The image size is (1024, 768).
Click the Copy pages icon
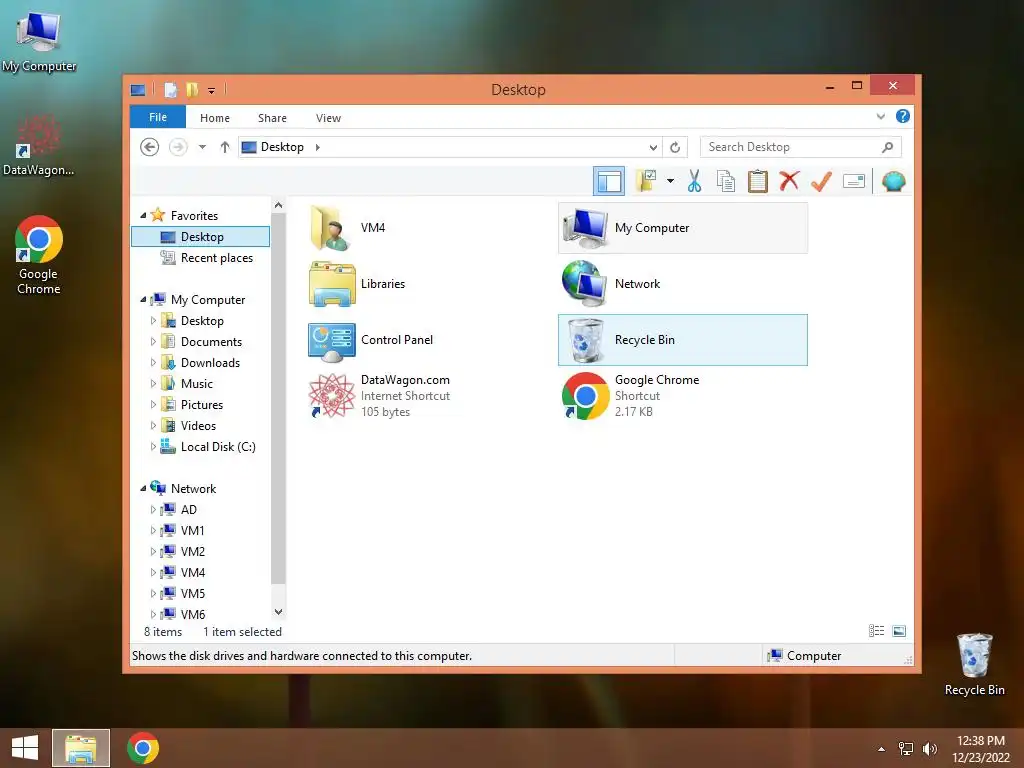(726, 181)
